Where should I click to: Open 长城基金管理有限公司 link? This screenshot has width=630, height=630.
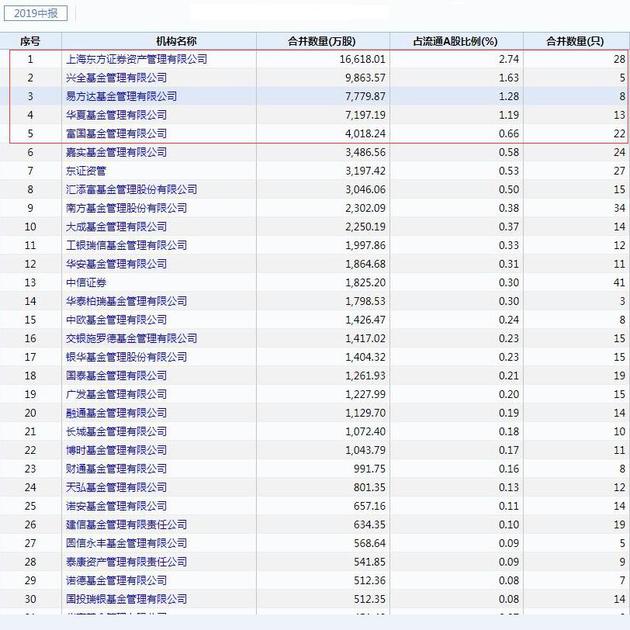click(117, 431)
